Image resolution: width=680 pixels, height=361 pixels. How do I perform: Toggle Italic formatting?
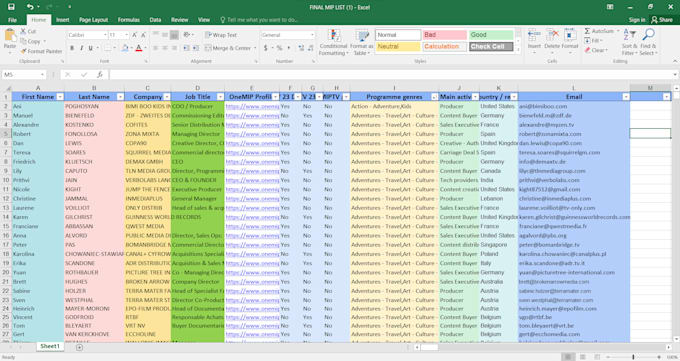point(81,48)
